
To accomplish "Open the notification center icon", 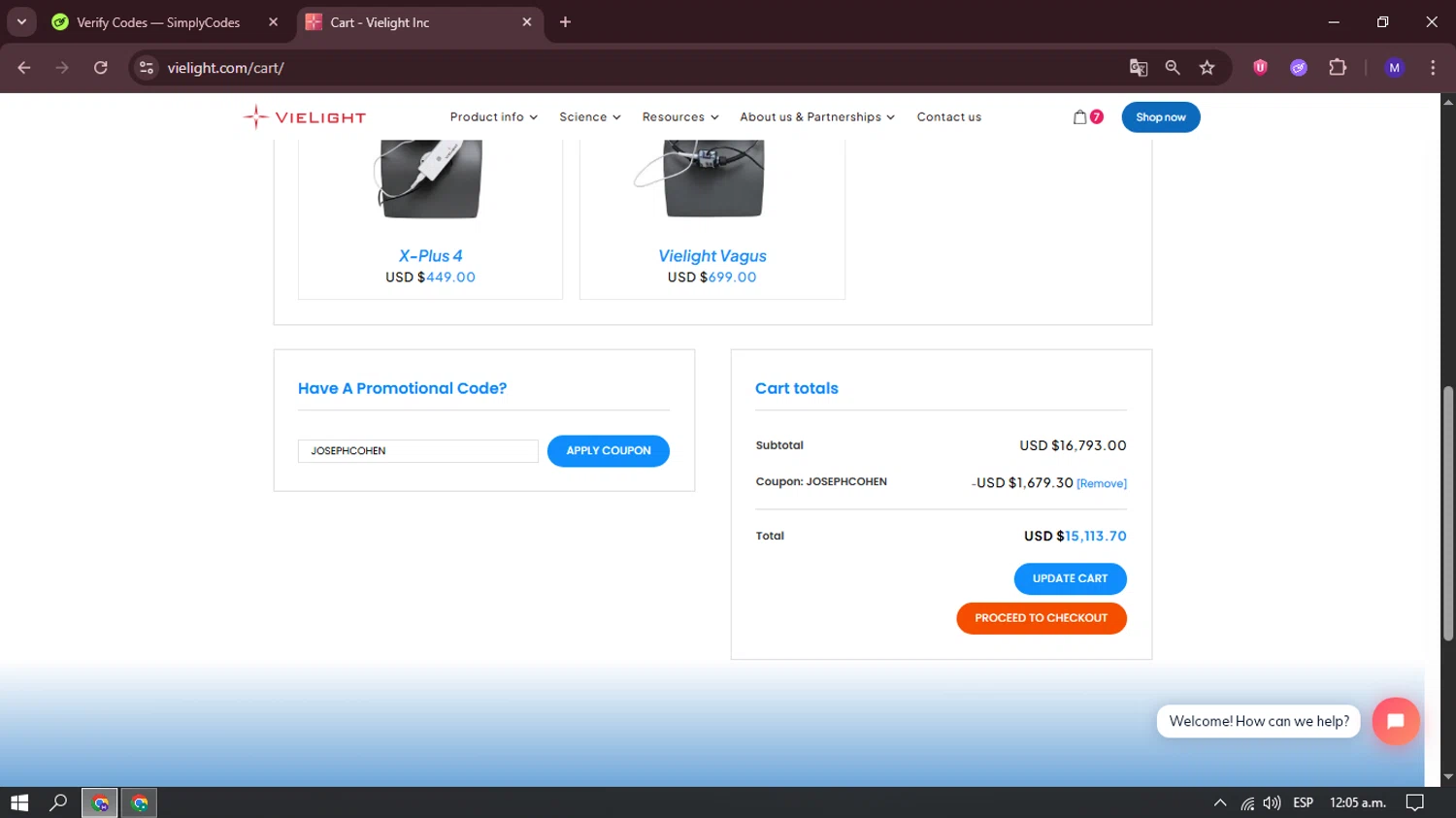I will [x=1415, y=802].
